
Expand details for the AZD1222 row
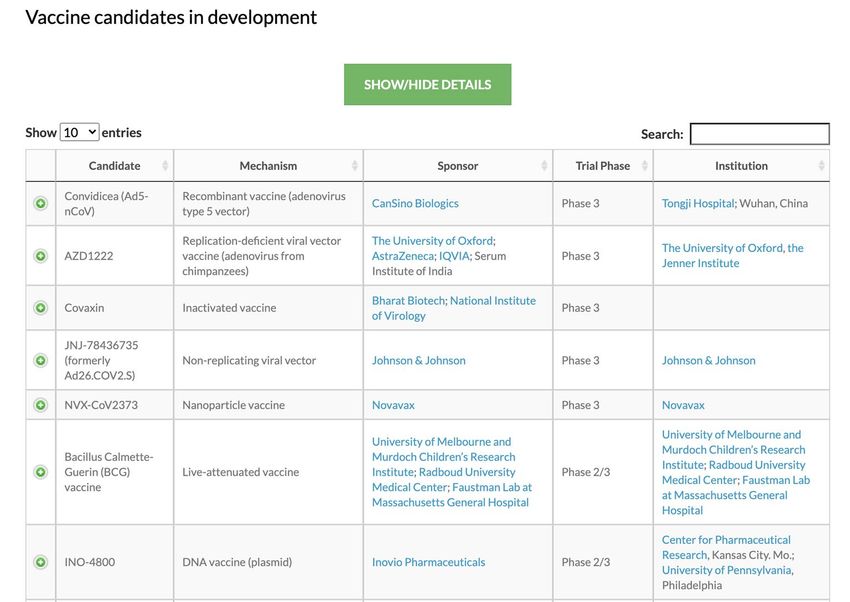point(41,256)
